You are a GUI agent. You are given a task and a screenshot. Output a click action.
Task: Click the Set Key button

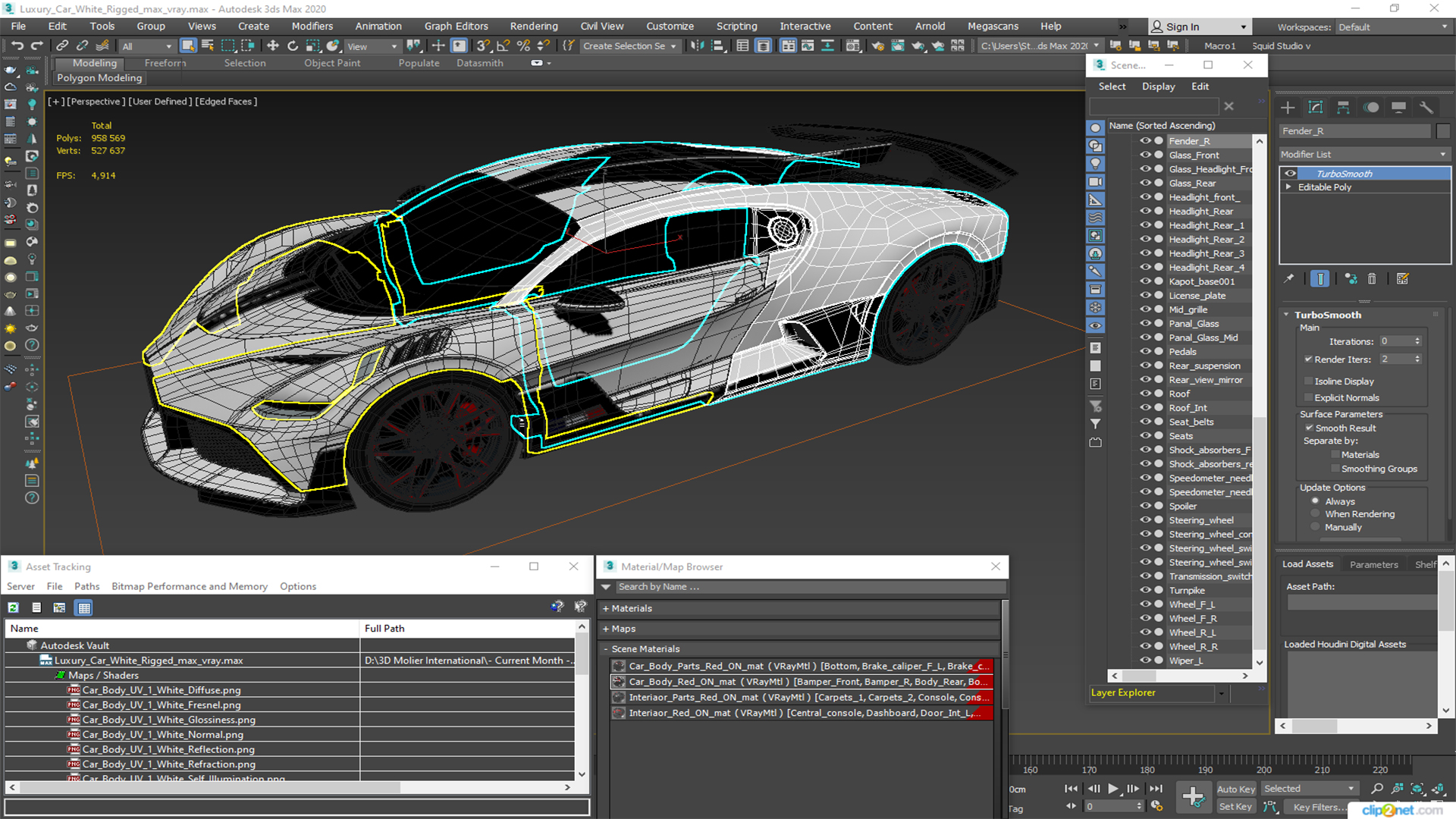(x=1235, y=807)
